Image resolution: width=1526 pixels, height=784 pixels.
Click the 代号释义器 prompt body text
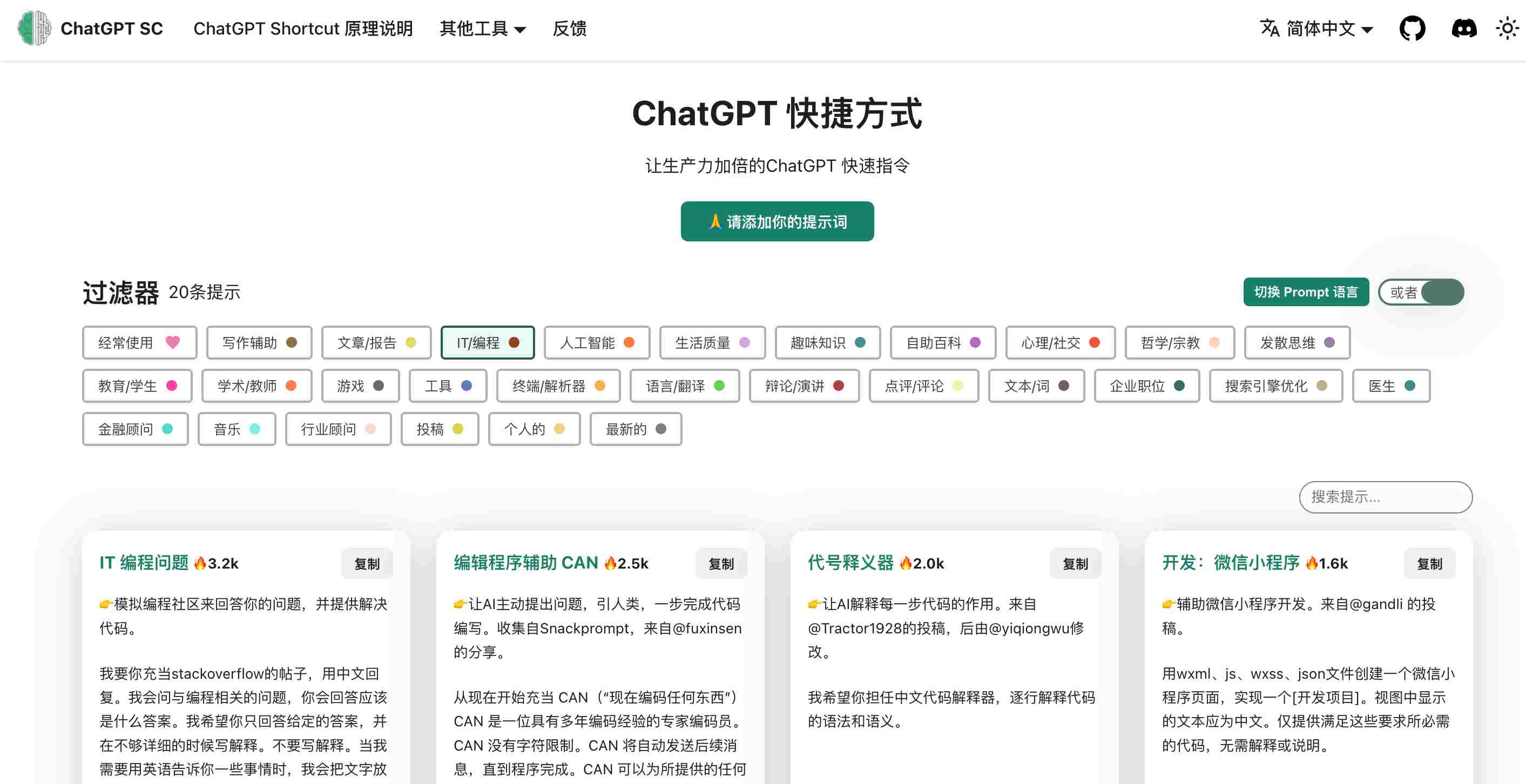(951, 709)
